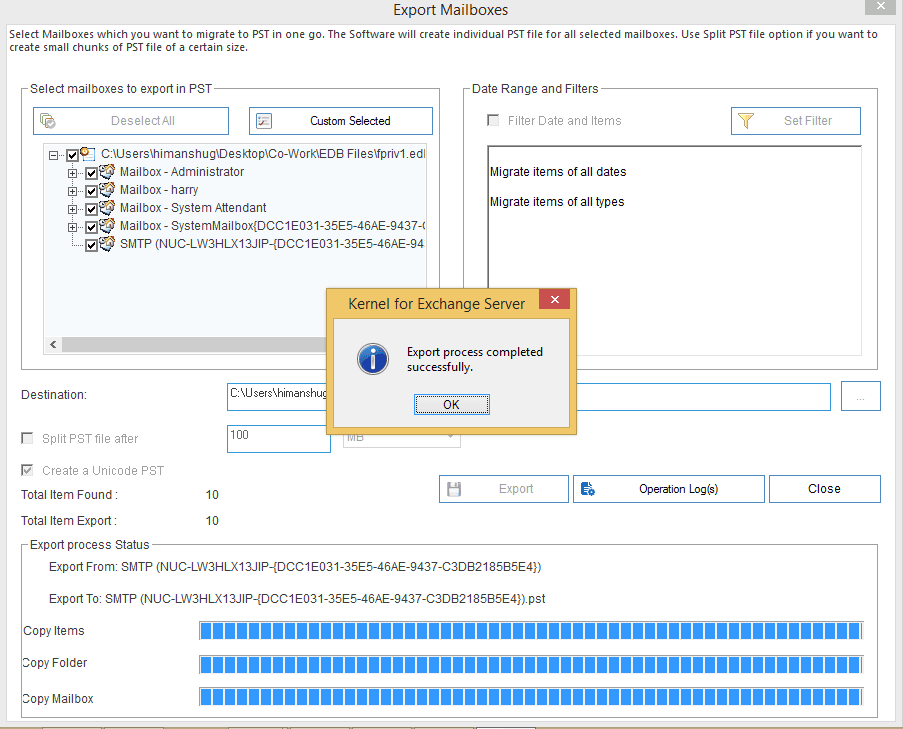Uncheck the Mailbox - System Attendant checkbox
903x729 pixels.
tap(91, 209)
